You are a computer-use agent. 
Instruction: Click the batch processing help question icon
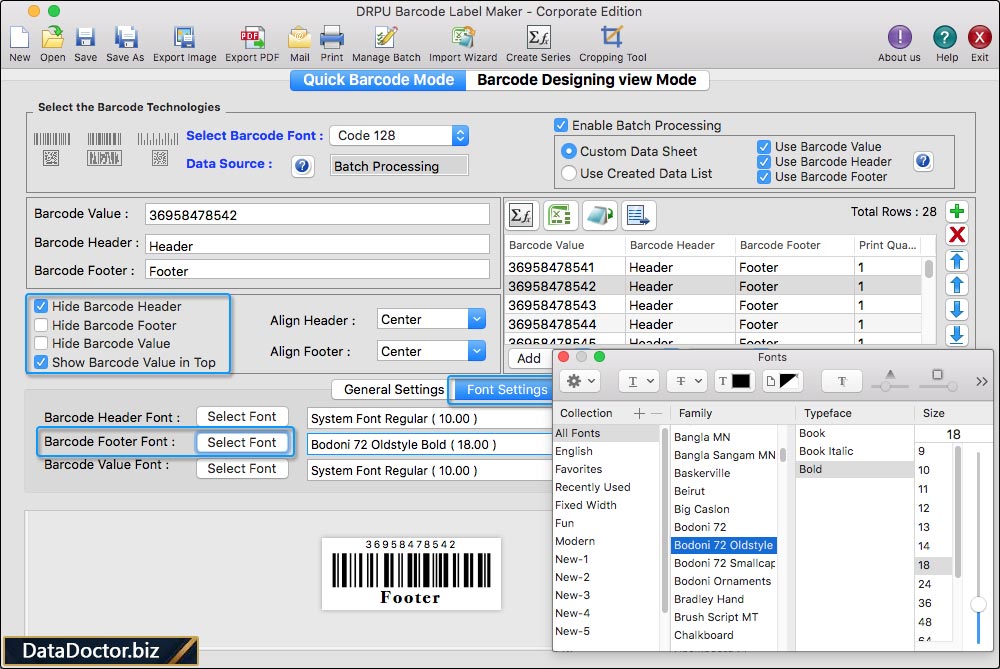(923, 161)
